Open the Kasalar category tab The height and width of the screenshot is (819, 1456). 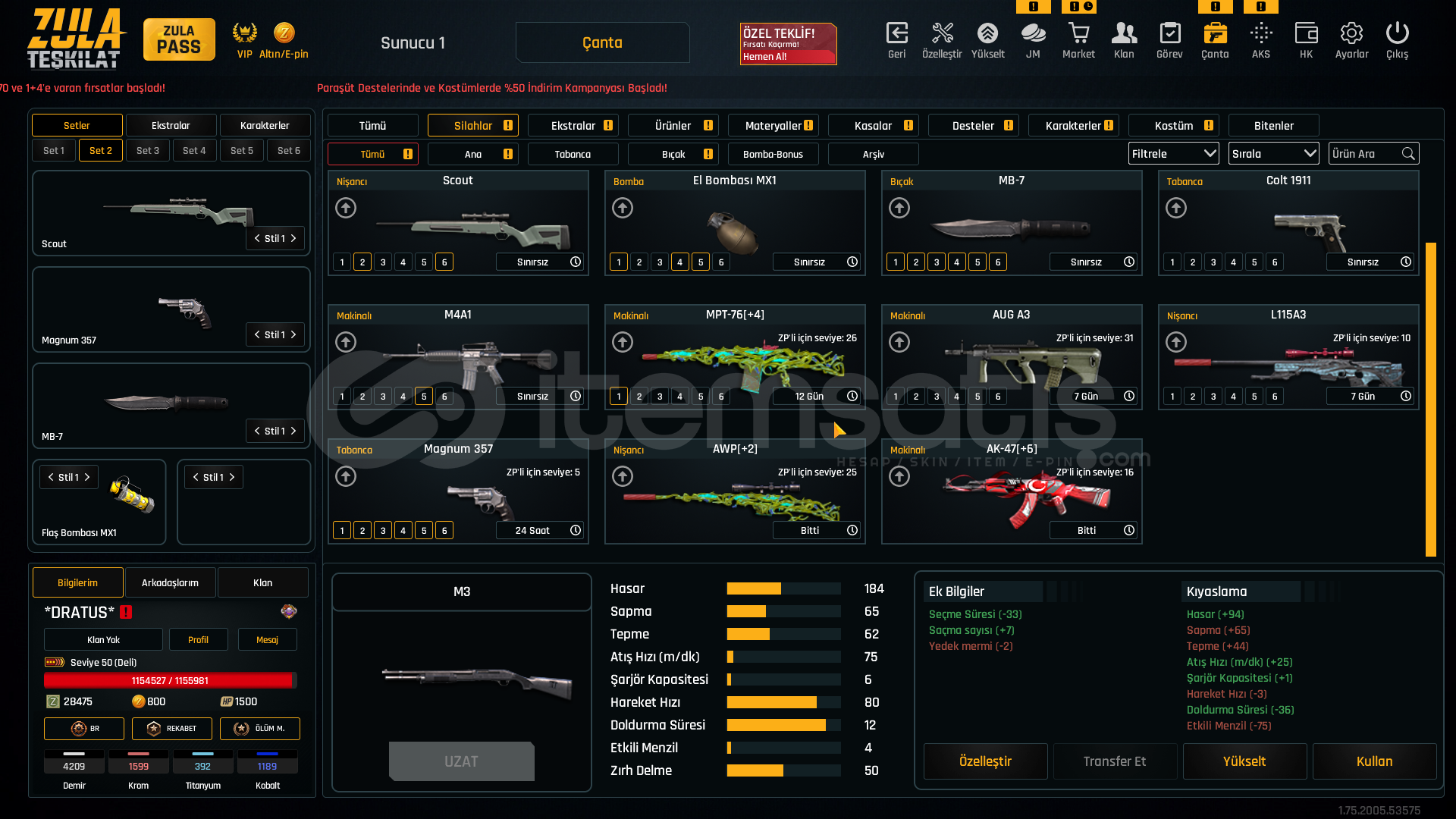874,125
